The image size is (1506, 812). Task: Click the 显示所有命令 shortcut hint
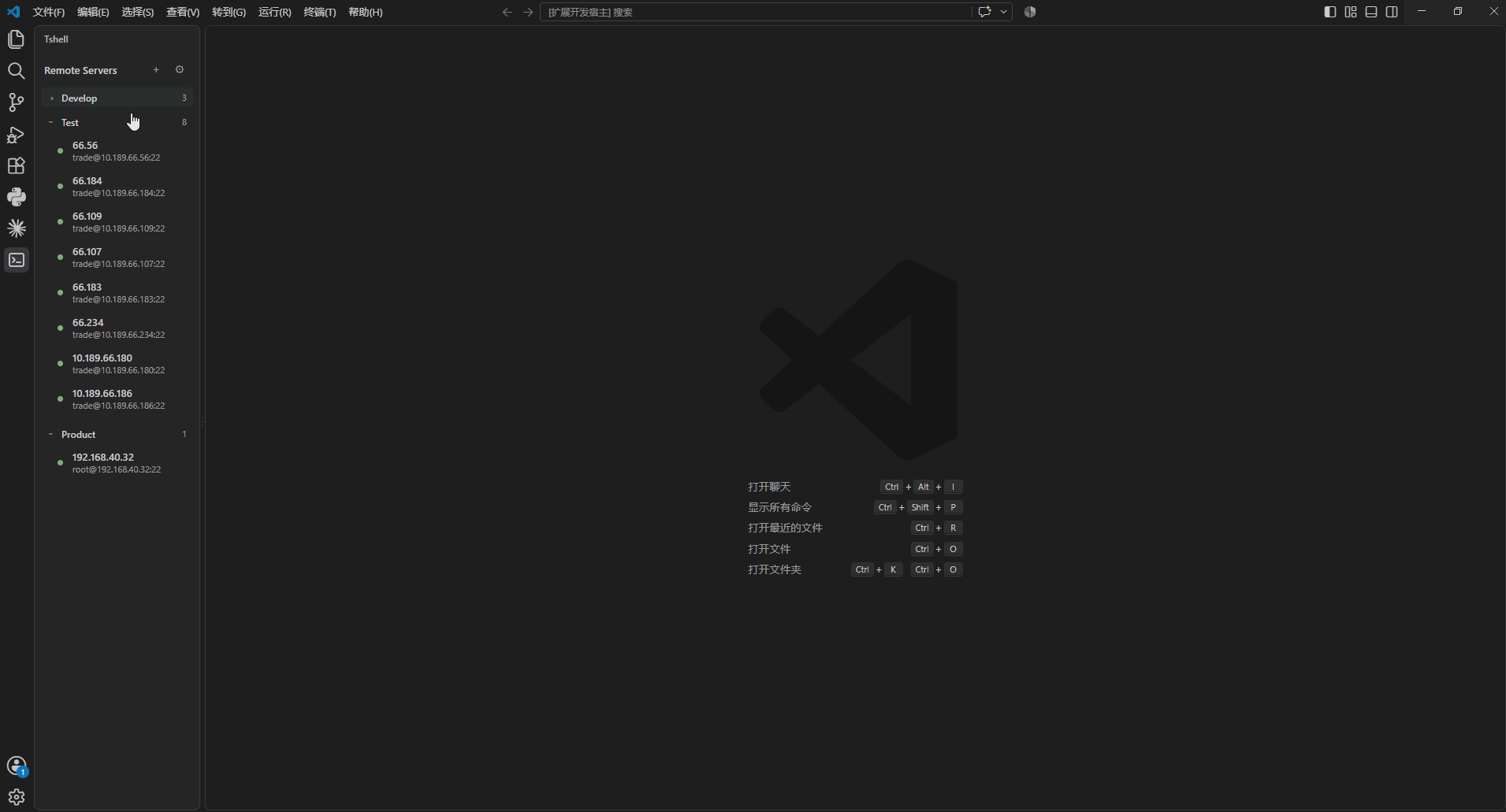855,507
